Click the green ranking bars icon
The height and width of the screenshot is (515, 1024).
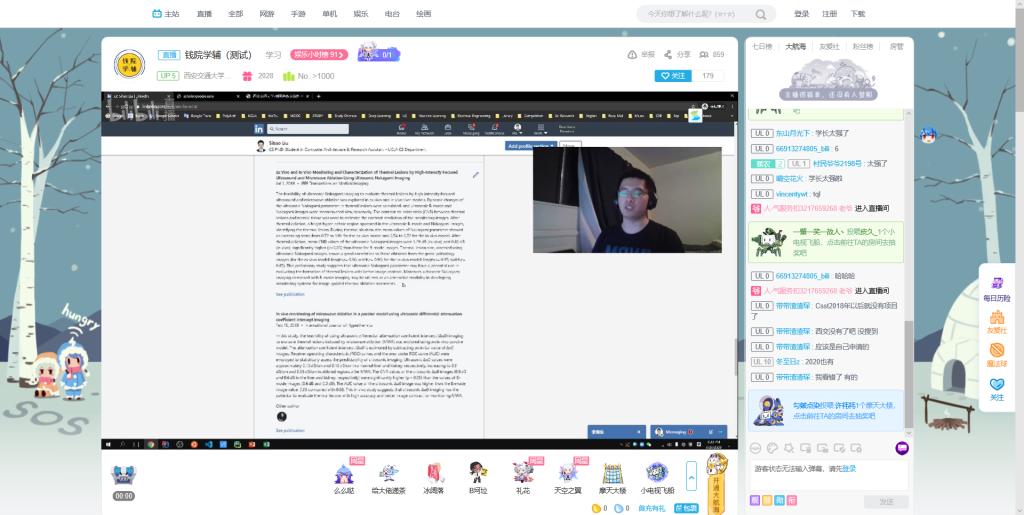[289, 76]
